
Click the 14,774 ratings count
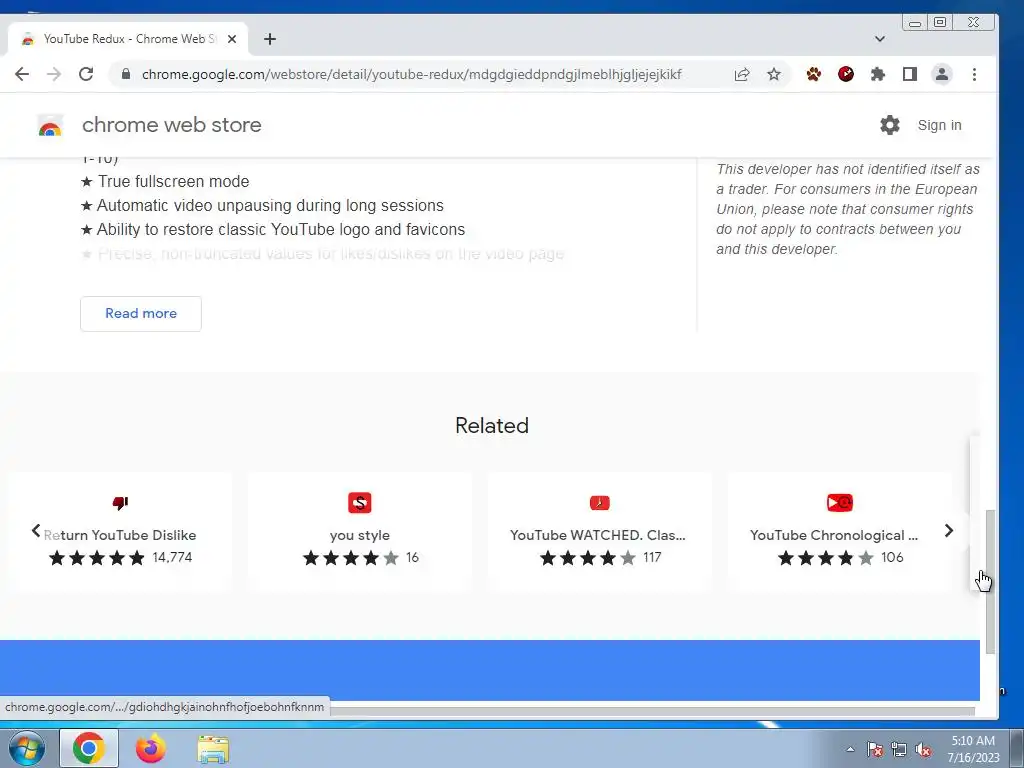point(172,558)
